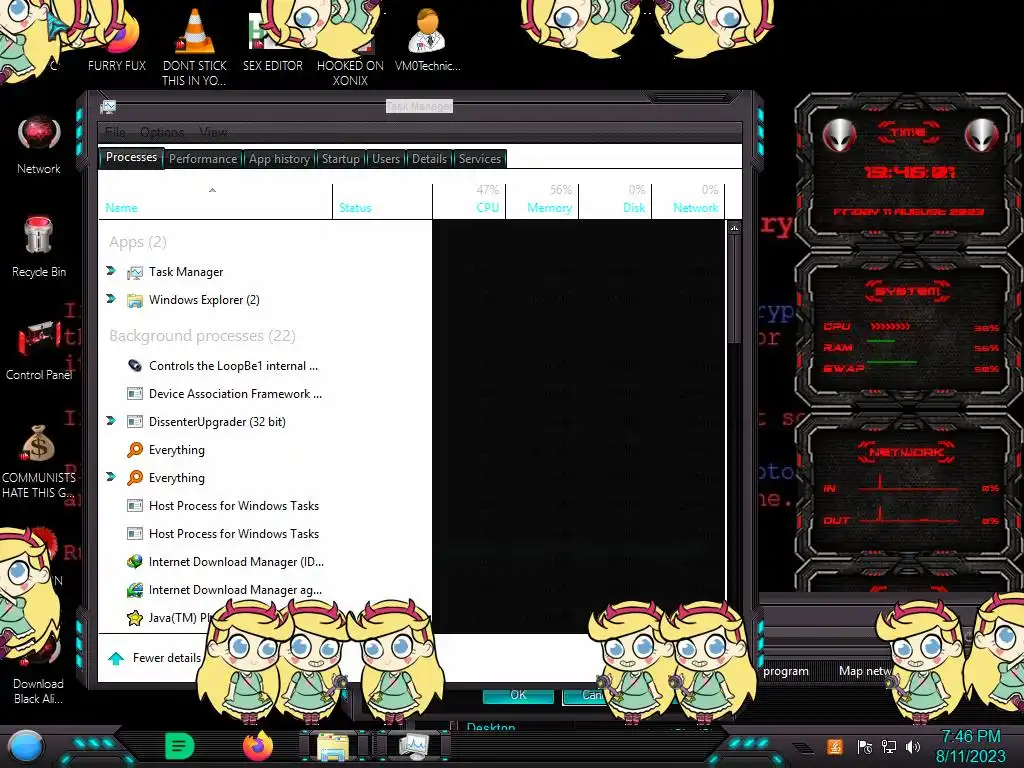Sort by the Disk column header

tap(616, 201)
